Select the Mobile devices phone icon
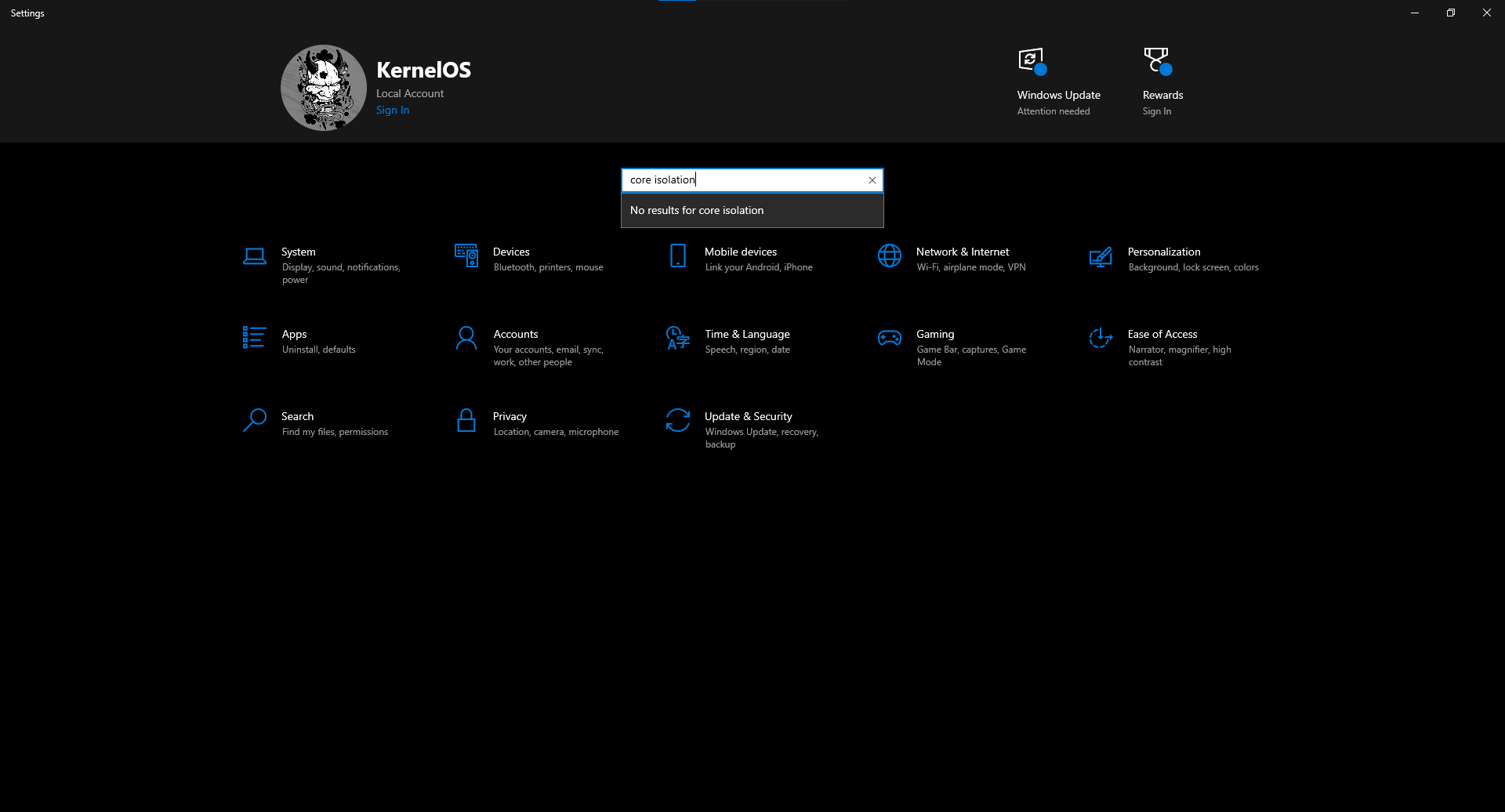1505x812 pixels. (678, 256)
